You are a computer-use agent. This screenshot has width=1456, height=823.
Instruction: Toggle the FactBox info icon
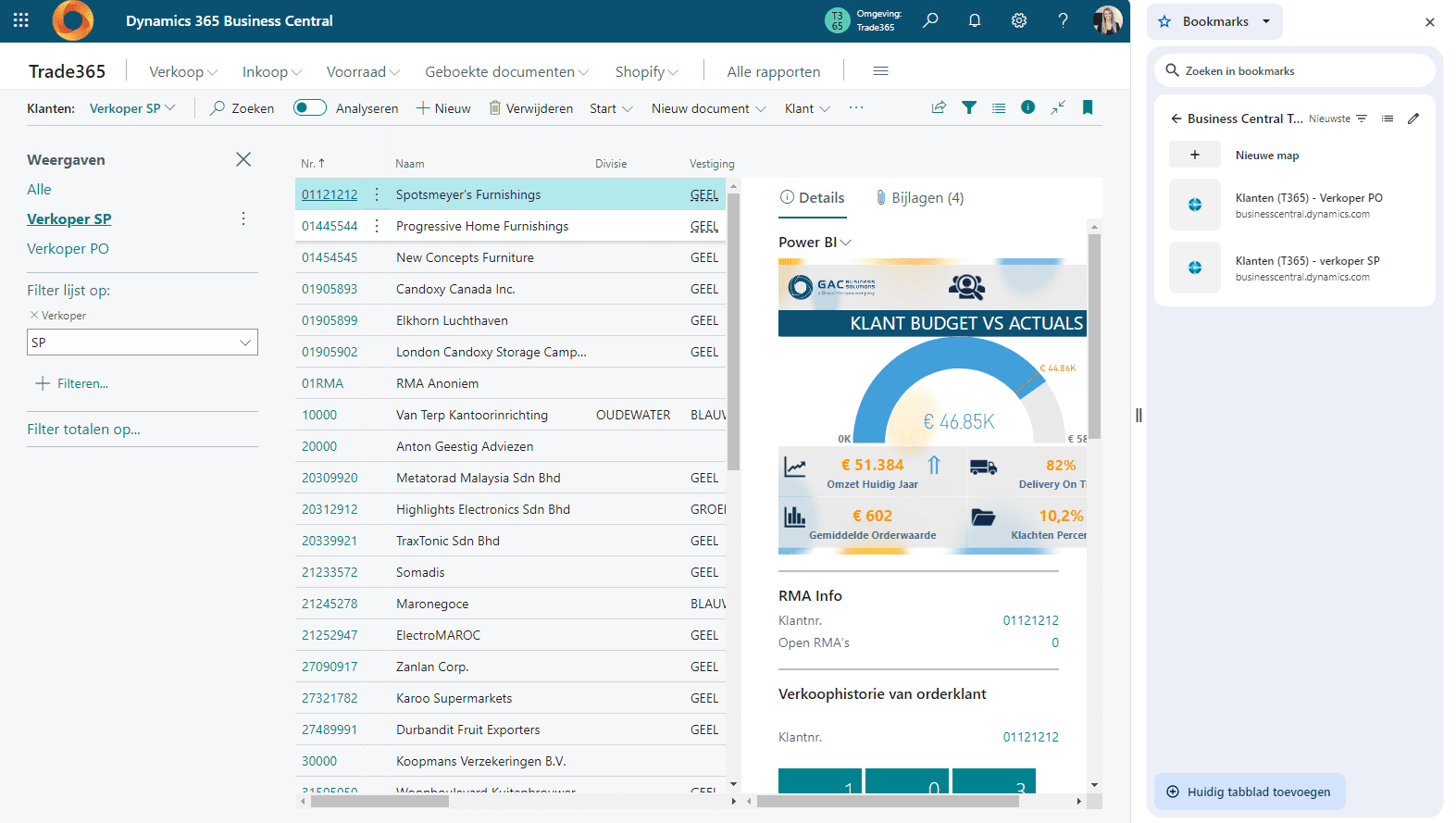pos(1027,107)
